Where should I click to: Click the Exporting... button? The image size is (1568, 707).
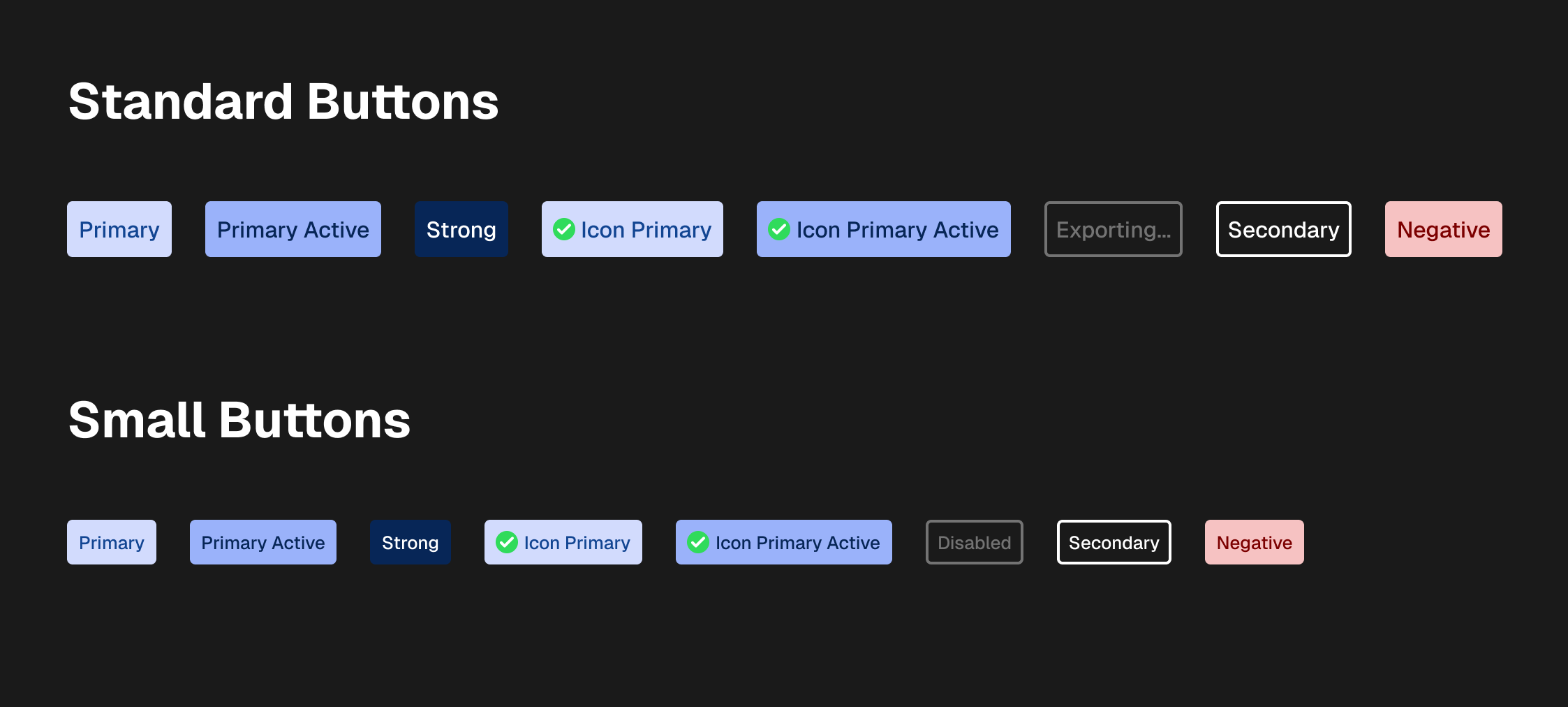(x=1113, y=229)
